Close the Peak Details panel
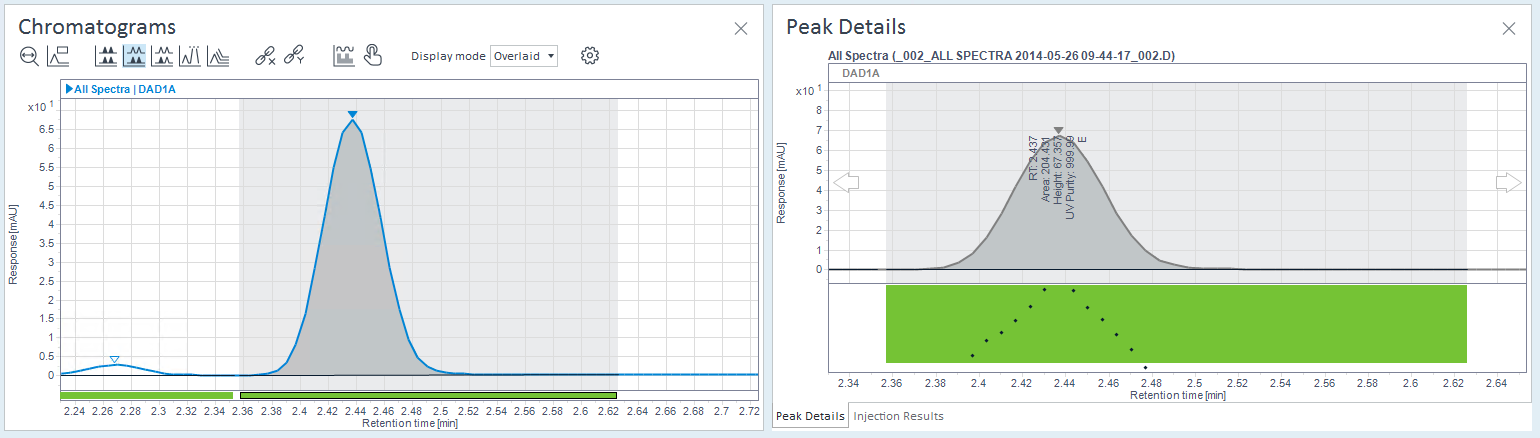This screenshot has width=1540, height=438. (1509, 28)
